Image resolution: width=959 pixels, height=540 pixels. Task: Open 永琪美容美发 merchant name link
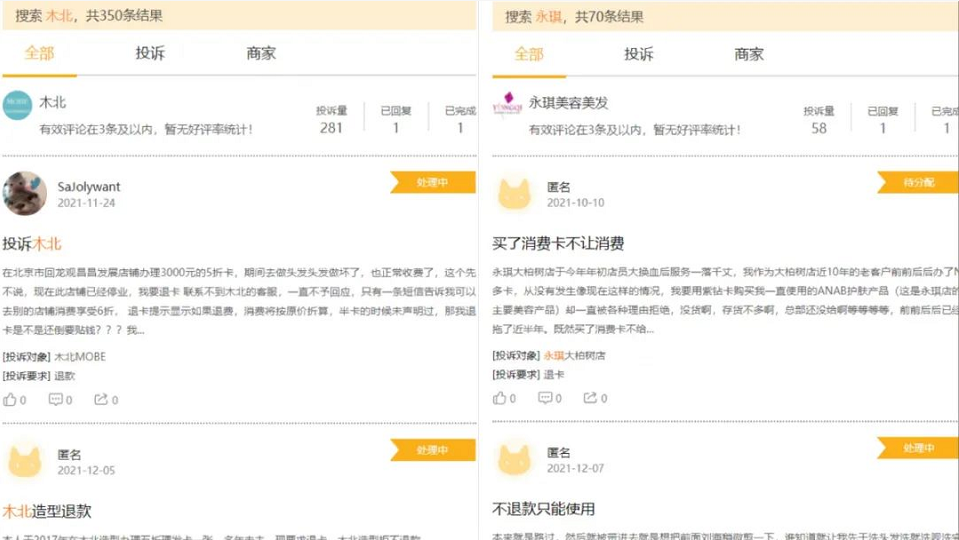coord(568,103)
